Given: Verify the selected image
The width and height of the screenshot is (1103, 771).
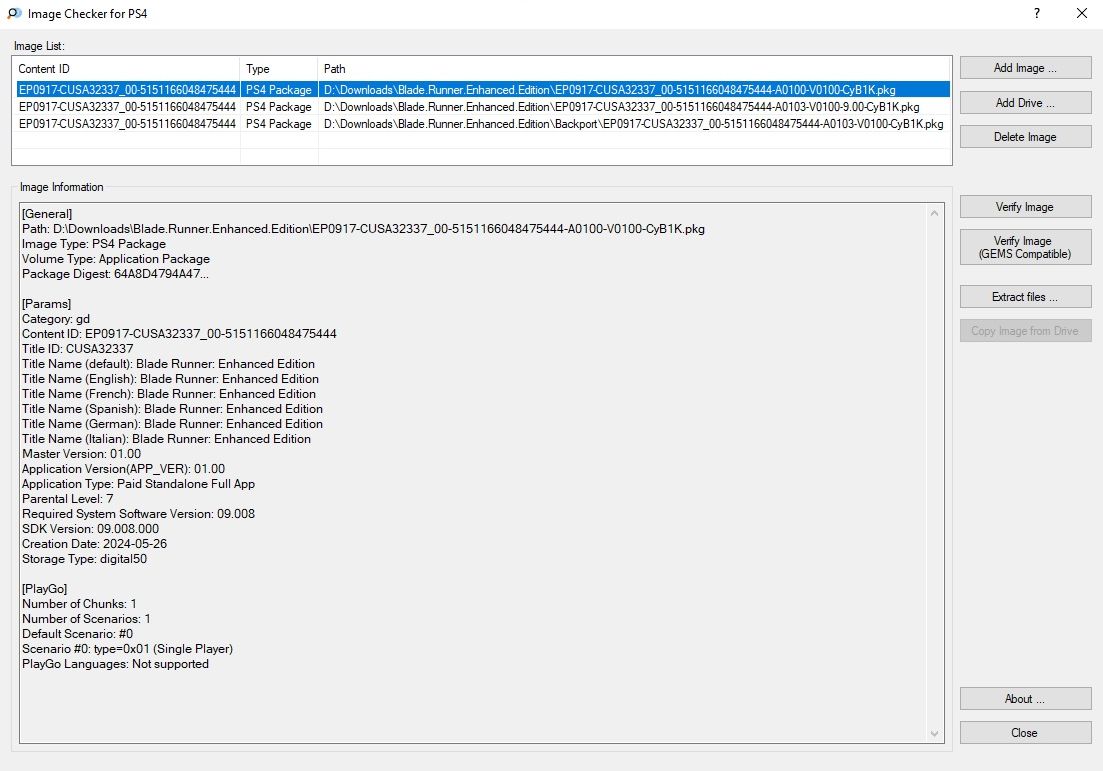Looking at the screenshot, I should (1025, 207).
